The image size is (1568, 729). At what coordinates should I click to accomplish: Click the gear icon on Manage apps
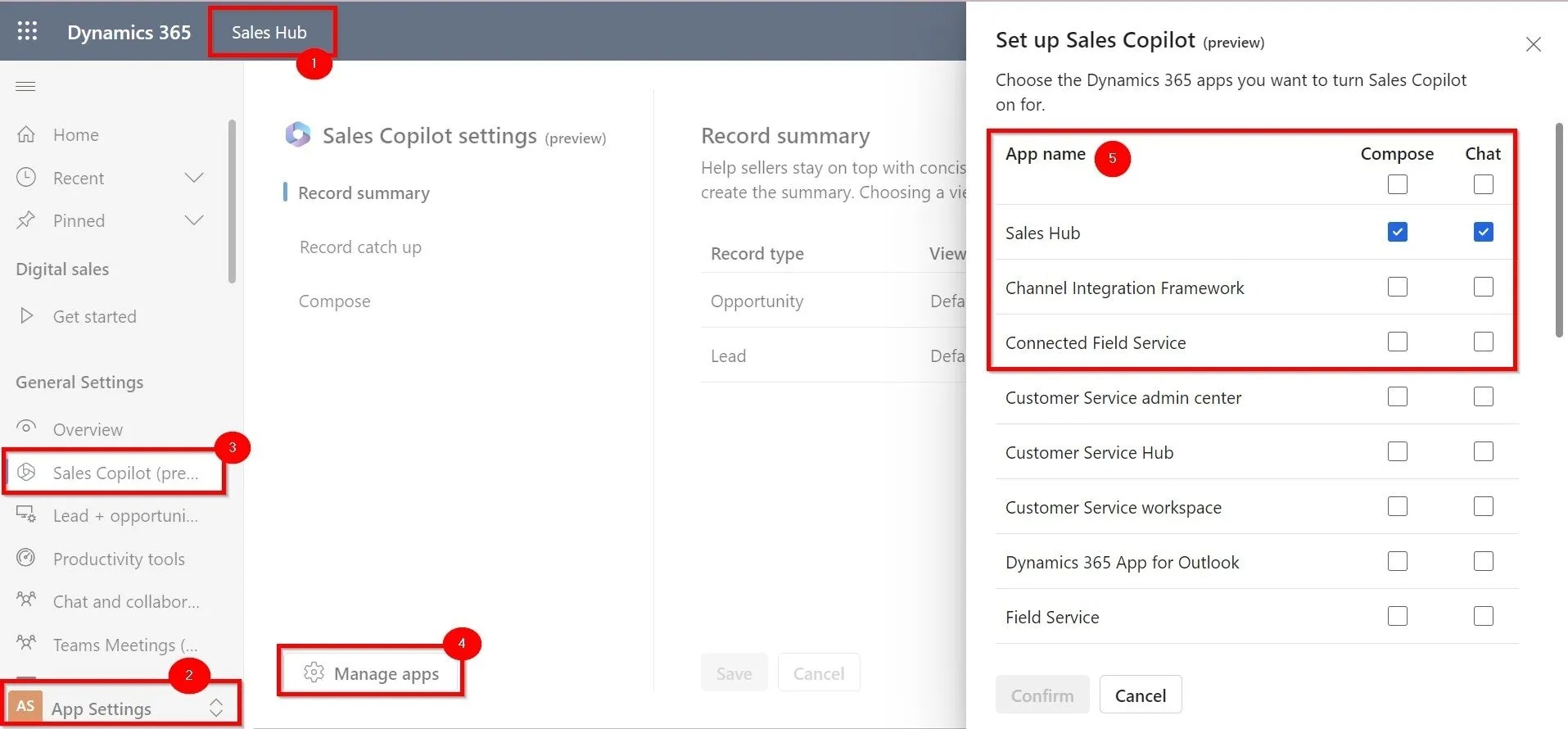click(314, 672)
